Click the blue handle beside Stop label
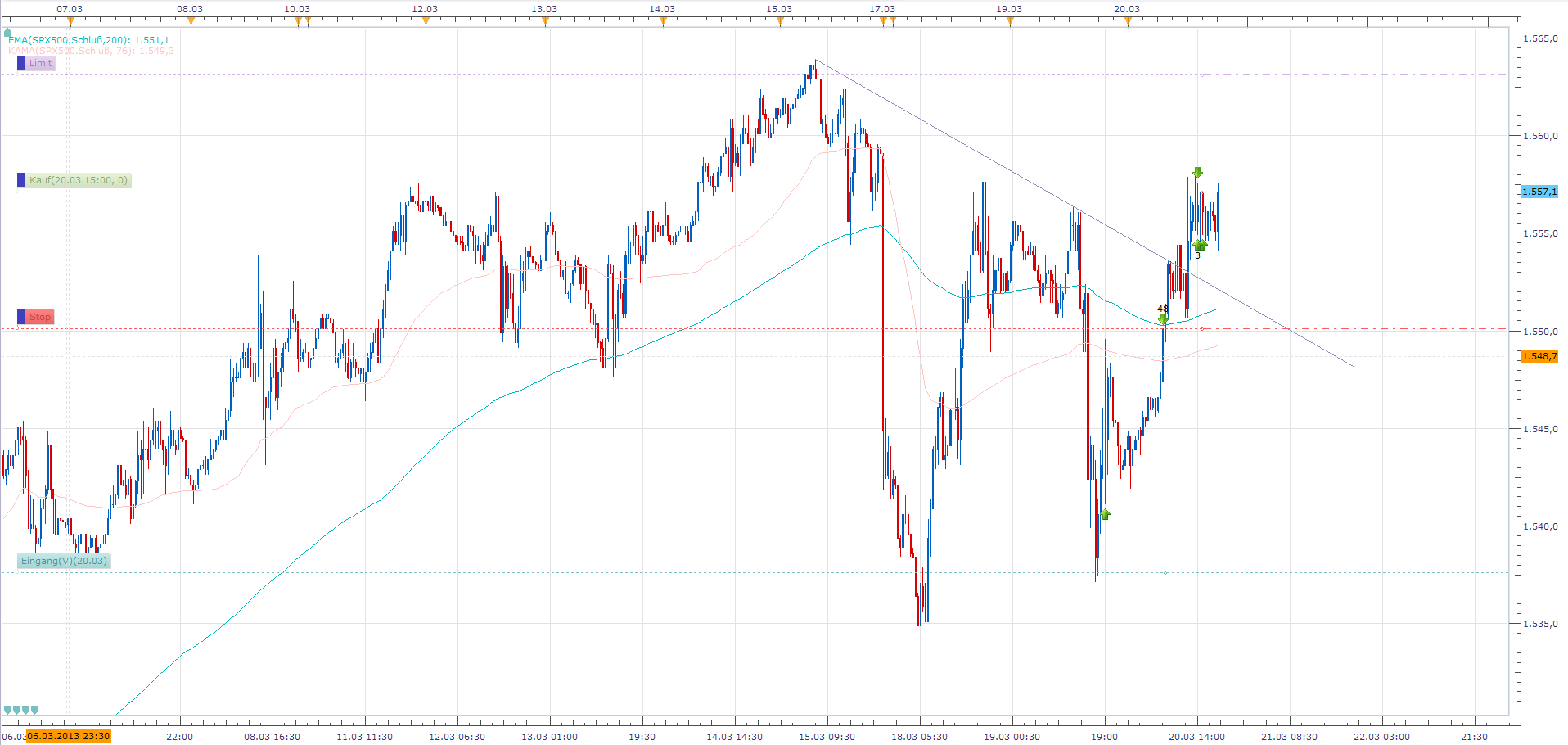This screenshot has width=1568, height=745. point(21,317)
